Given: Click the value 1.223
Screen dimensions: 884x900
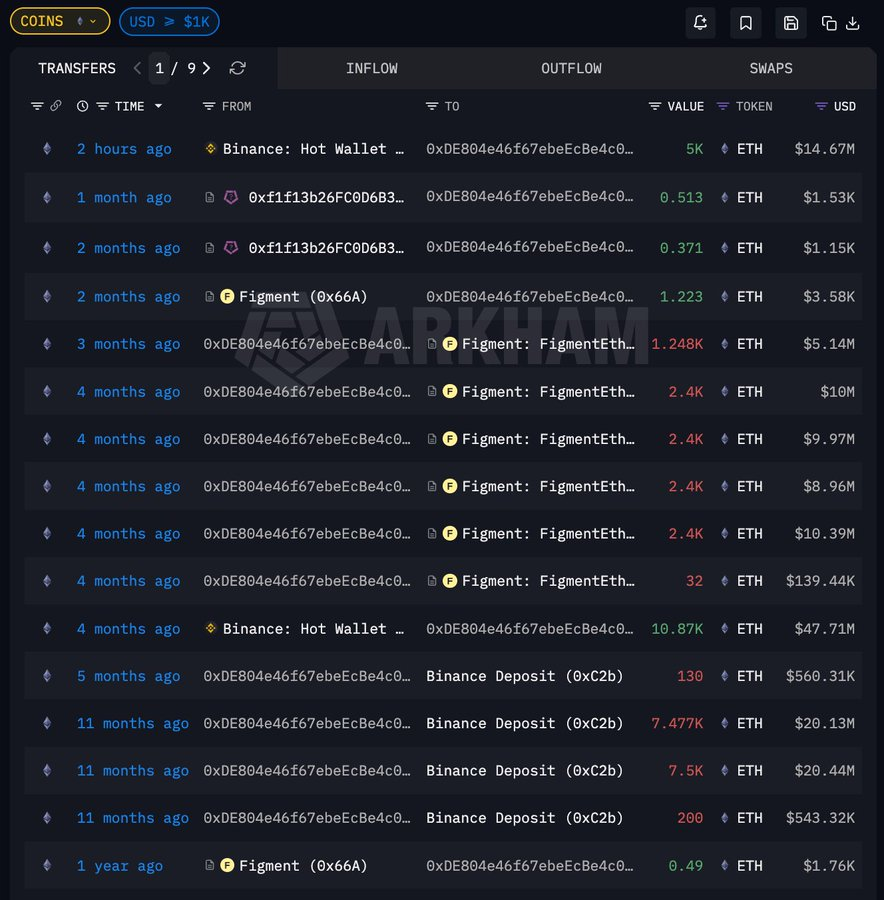Looking at the screenshot, I should point(681,297).
